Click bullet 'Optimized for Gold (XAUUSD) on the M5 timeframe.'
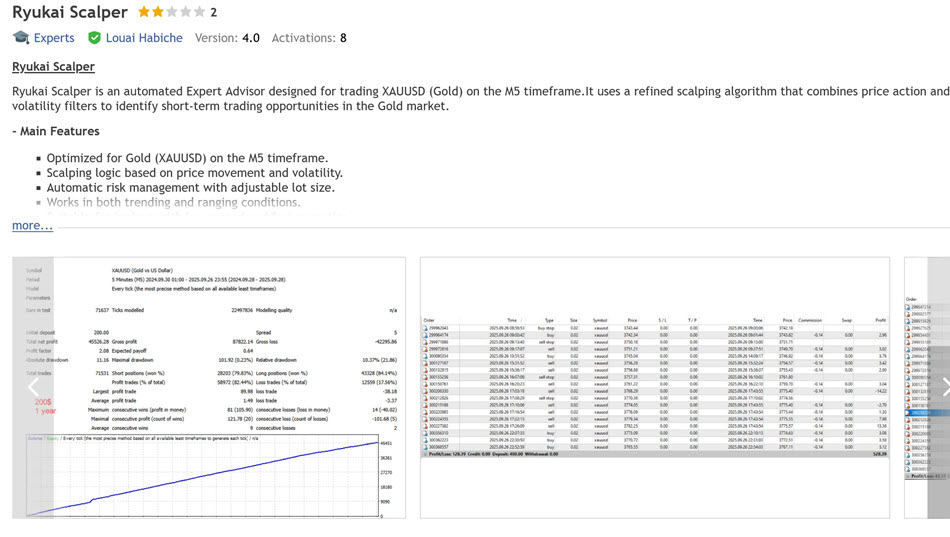The height and width of the screenshot is (537, 950). [187, 158]
